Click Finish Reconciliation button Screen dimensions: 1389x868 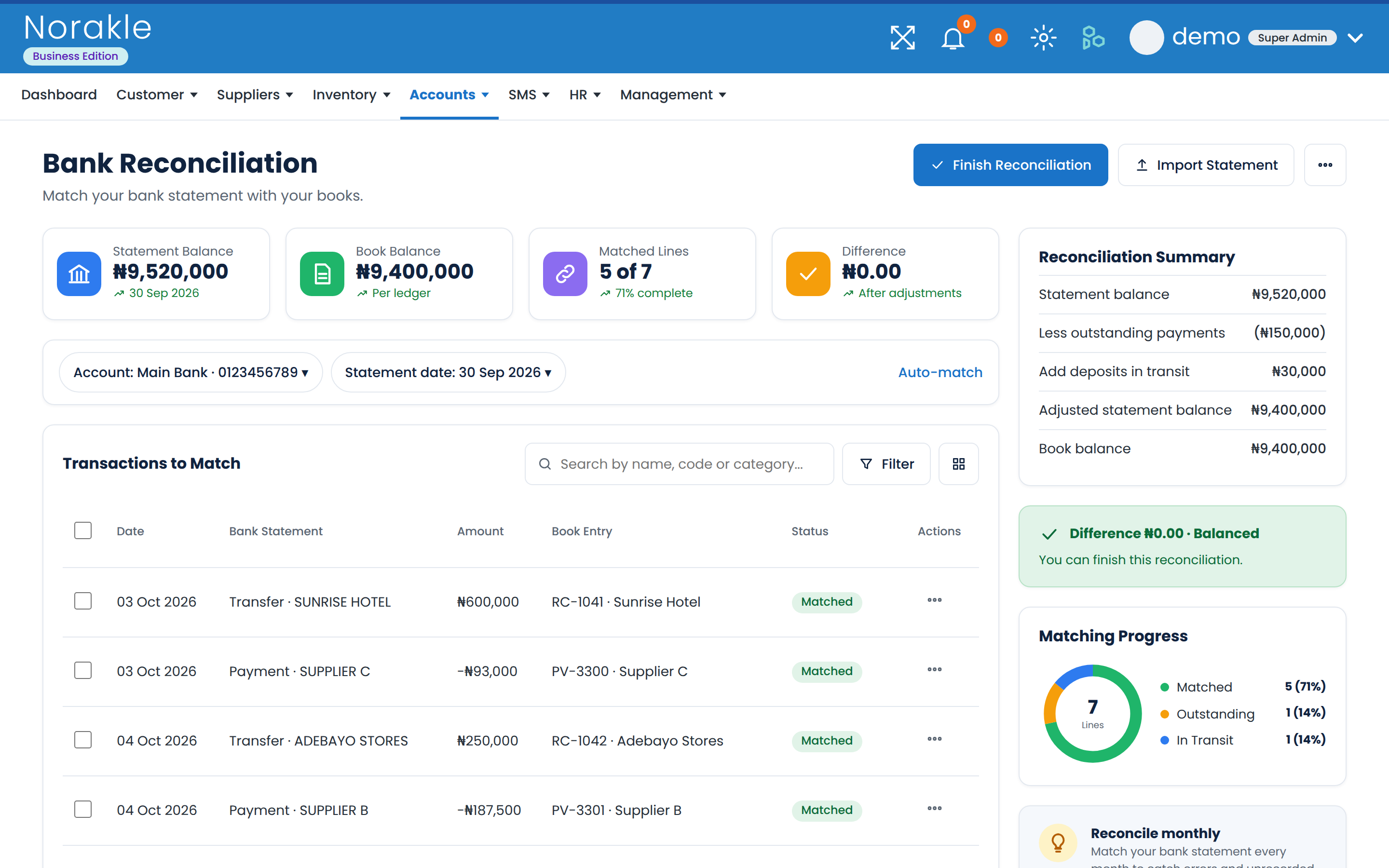click(1010, 165)
